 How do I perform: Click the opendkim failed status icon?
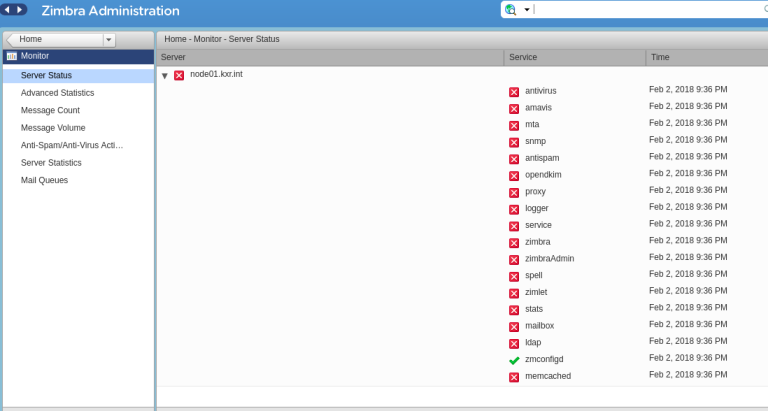[514, 176]
